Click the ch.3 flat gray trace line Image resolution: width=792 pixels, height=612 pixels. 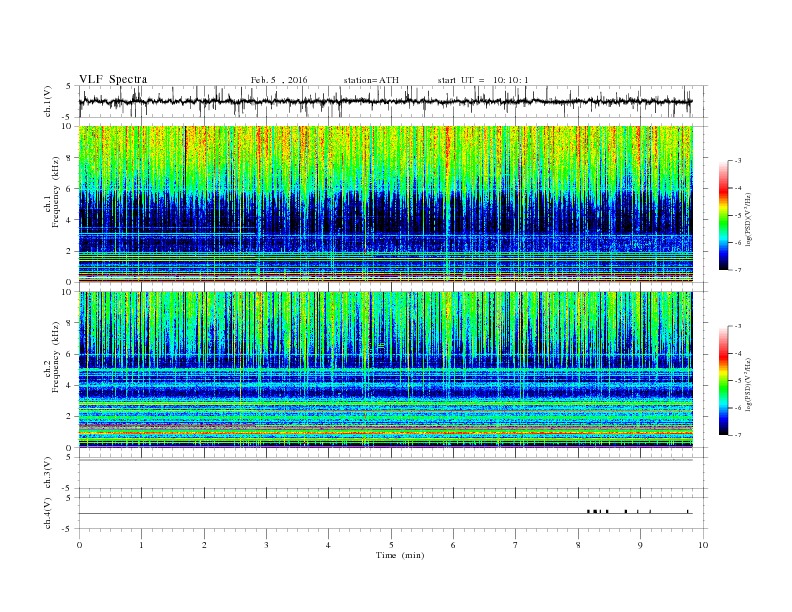tap(386, 460)
